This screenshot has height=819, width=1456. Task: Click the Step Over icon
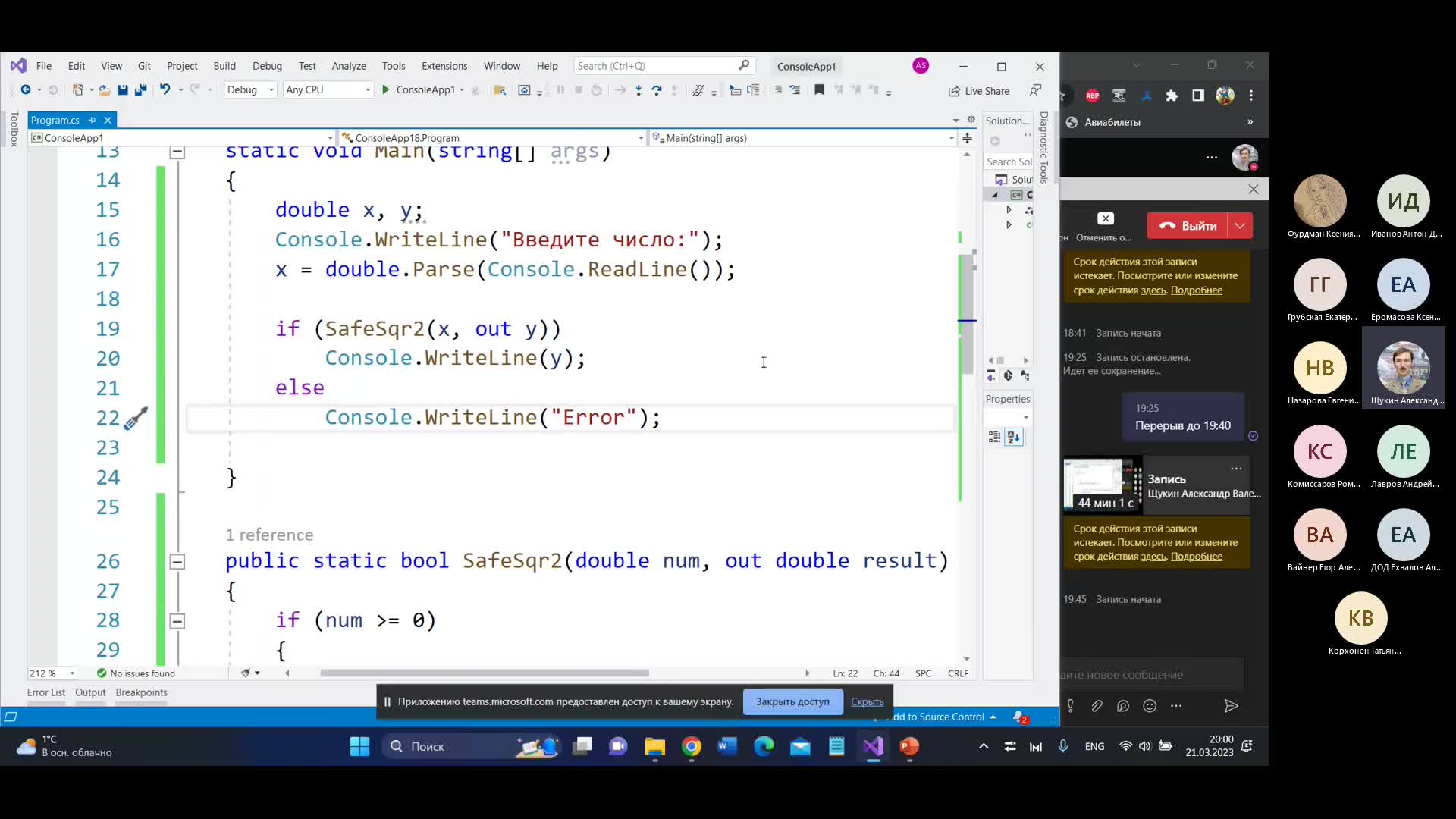[x=657, y=90]
